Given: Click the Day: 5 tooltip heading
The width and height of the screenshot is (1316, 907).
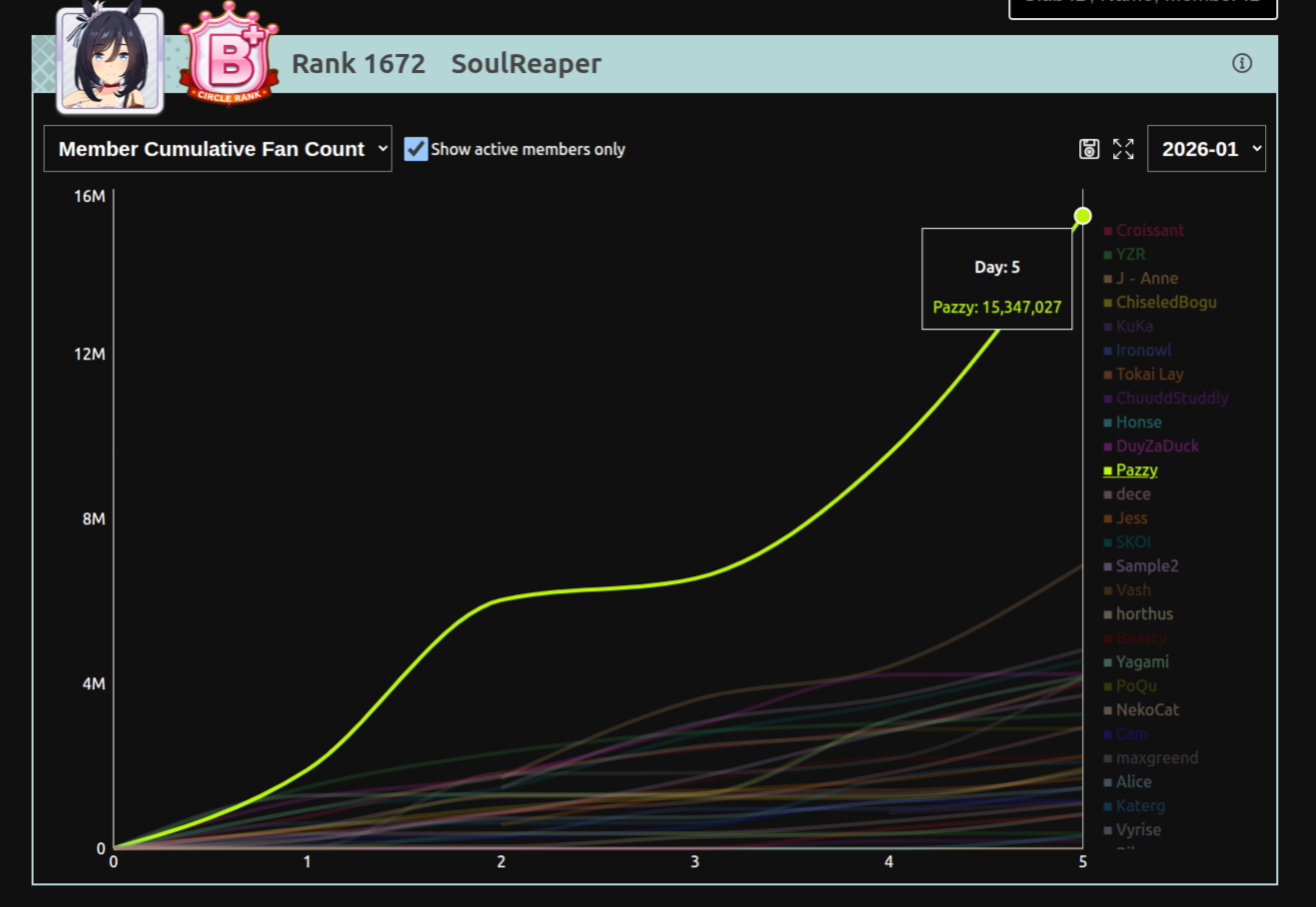Looking at the screenshot, I should [997, 267].
